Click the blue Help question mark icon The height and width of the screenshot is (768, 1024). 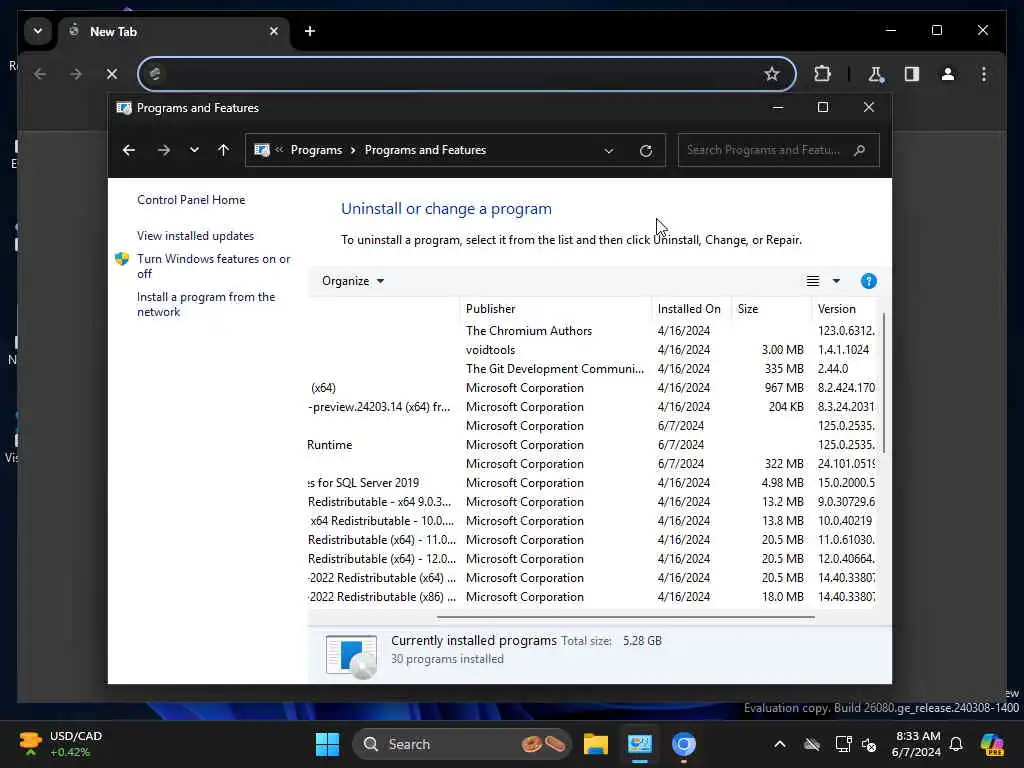(869, 281)
